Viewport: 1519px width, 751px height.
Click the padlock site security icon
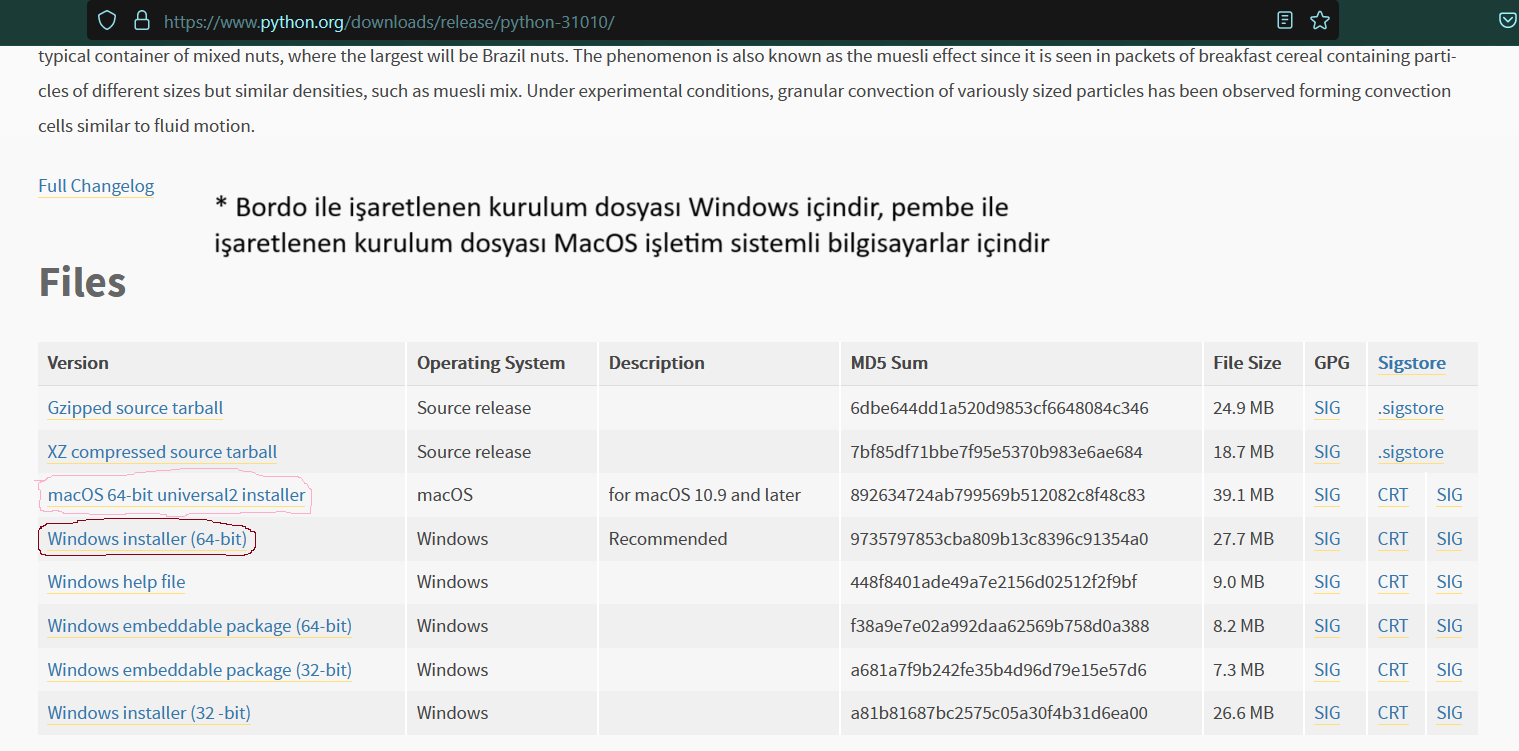point(141,20)
